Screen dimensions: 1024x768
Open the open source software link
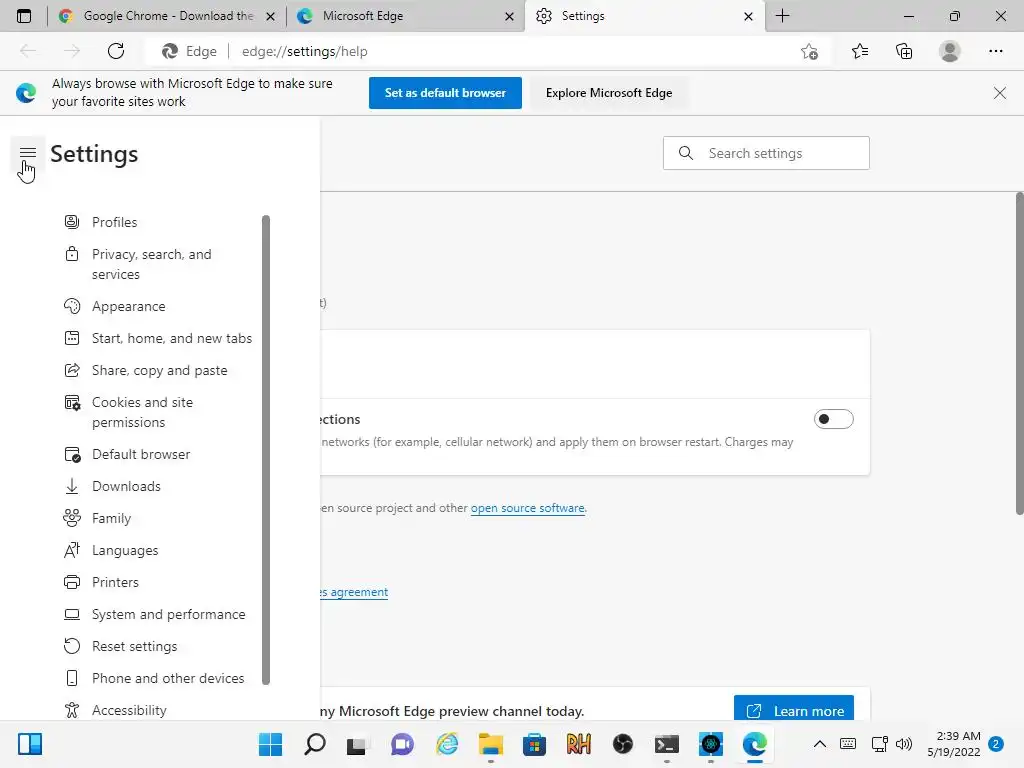click(x=528, y=508)
